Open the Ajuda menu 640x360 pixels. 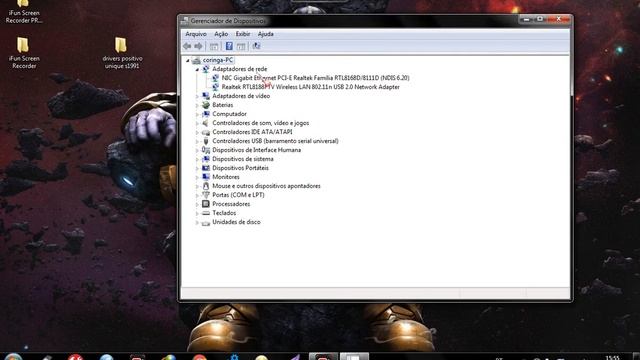(x=266, y=34)
